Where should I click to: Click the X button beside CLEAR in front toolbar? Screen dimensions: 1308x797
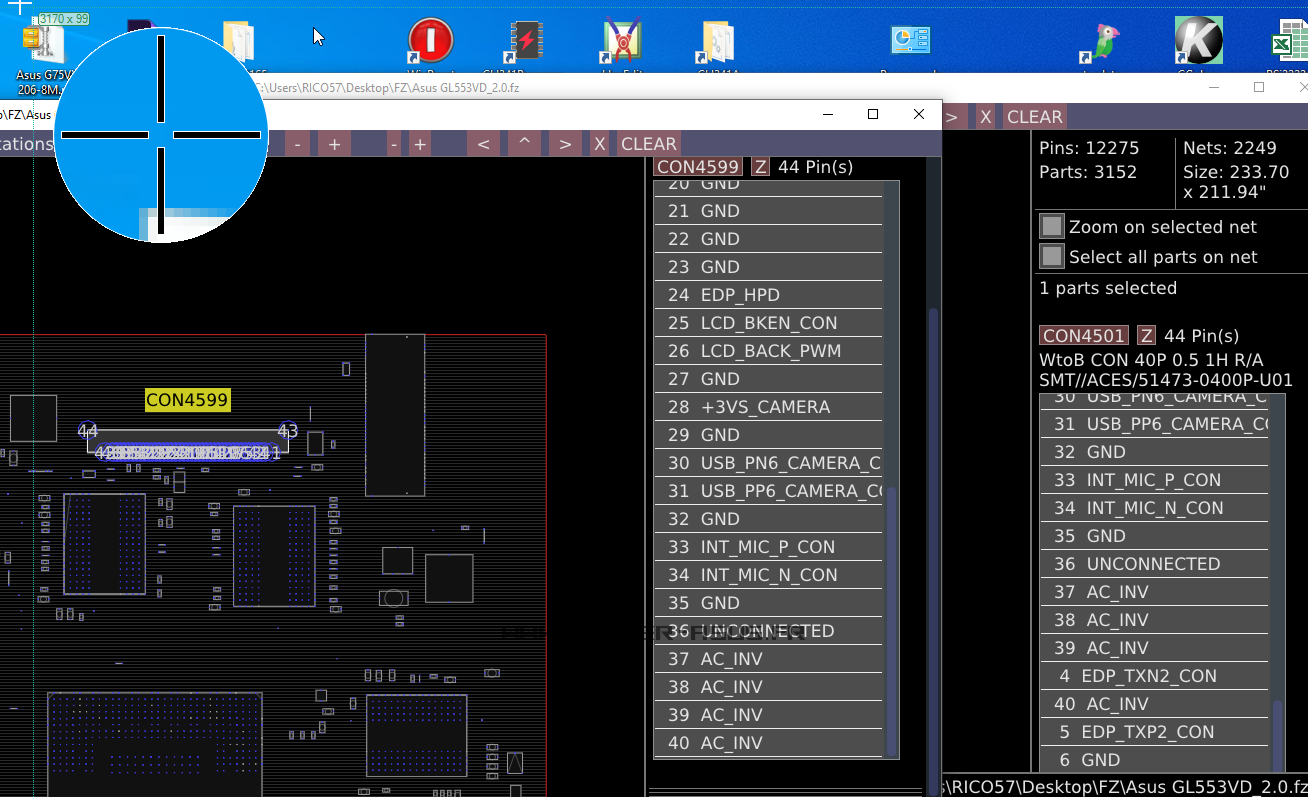[x=599, y=144]
